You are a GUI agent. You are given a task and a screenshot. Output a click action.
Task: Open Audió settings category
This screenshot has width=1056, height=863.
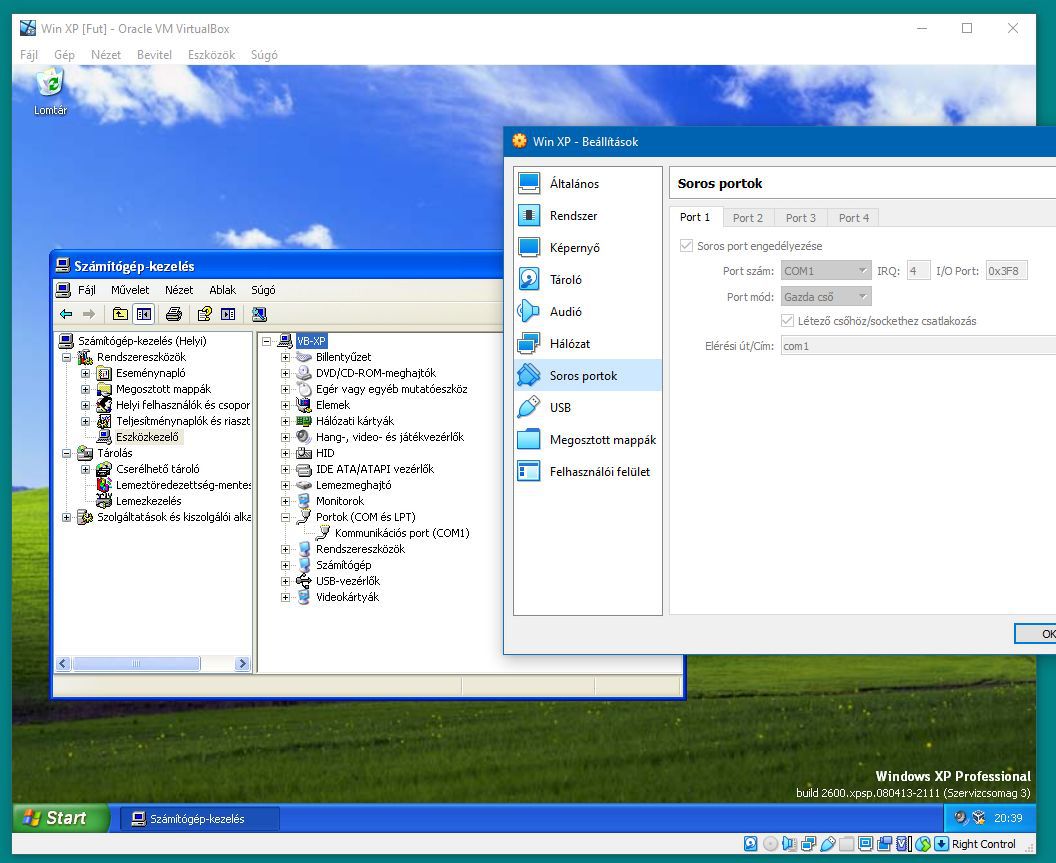(587, 311)
